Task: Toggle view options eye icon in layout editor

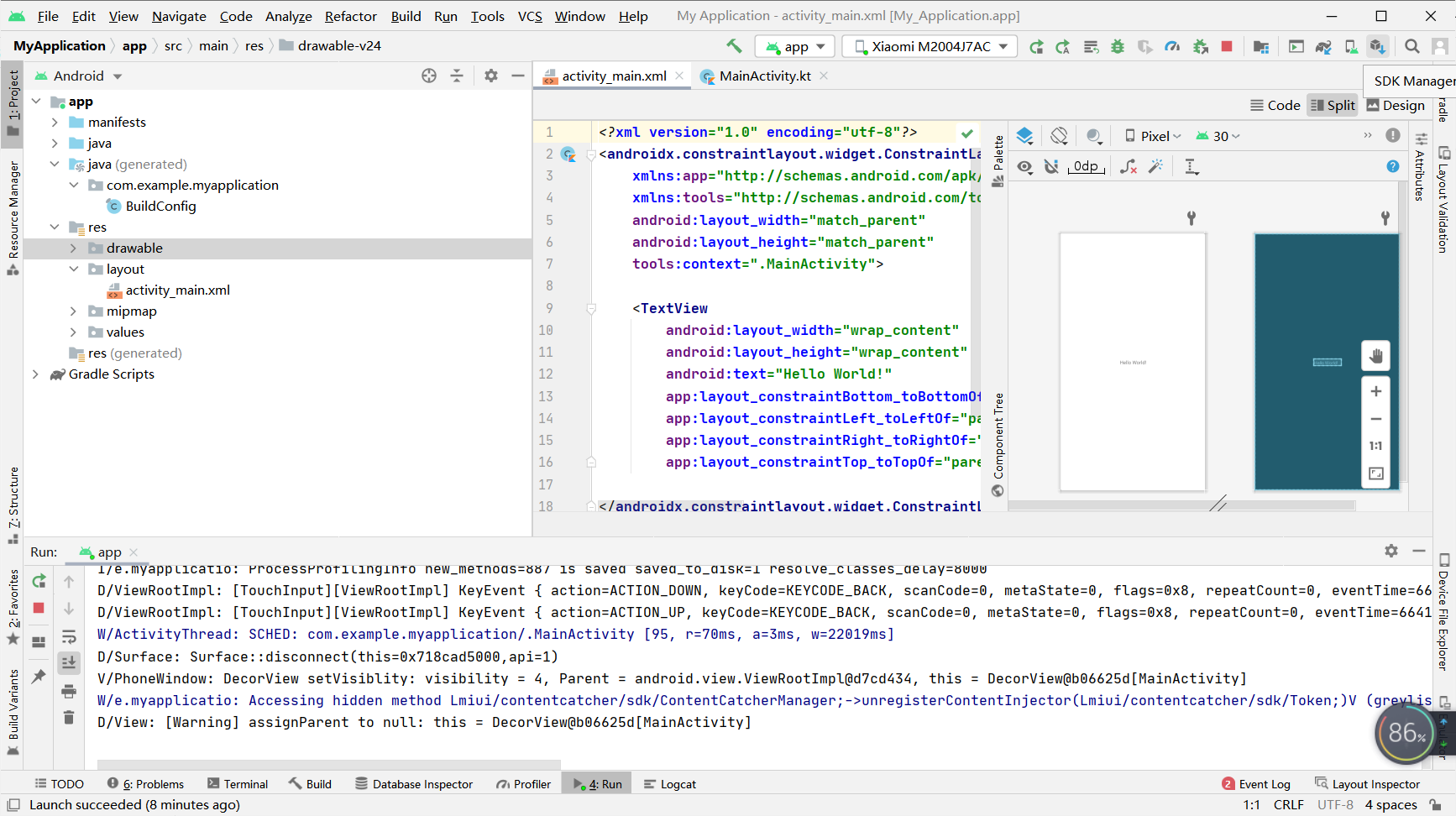Action: pyautogui.click(x=1024, y=166)
